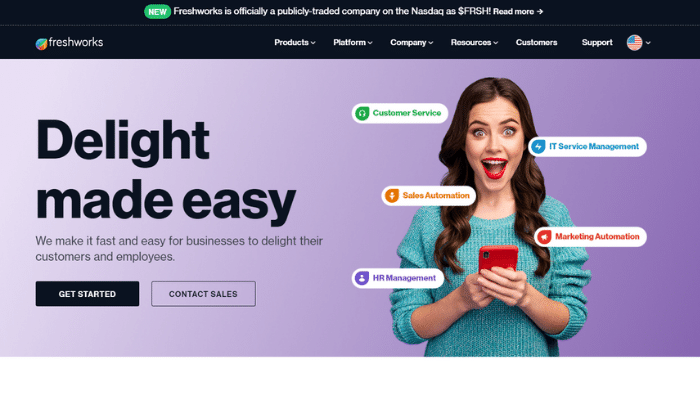Open the Resources dropdown menu
Viewport: 700px width, 400px height.
[474, 42]
